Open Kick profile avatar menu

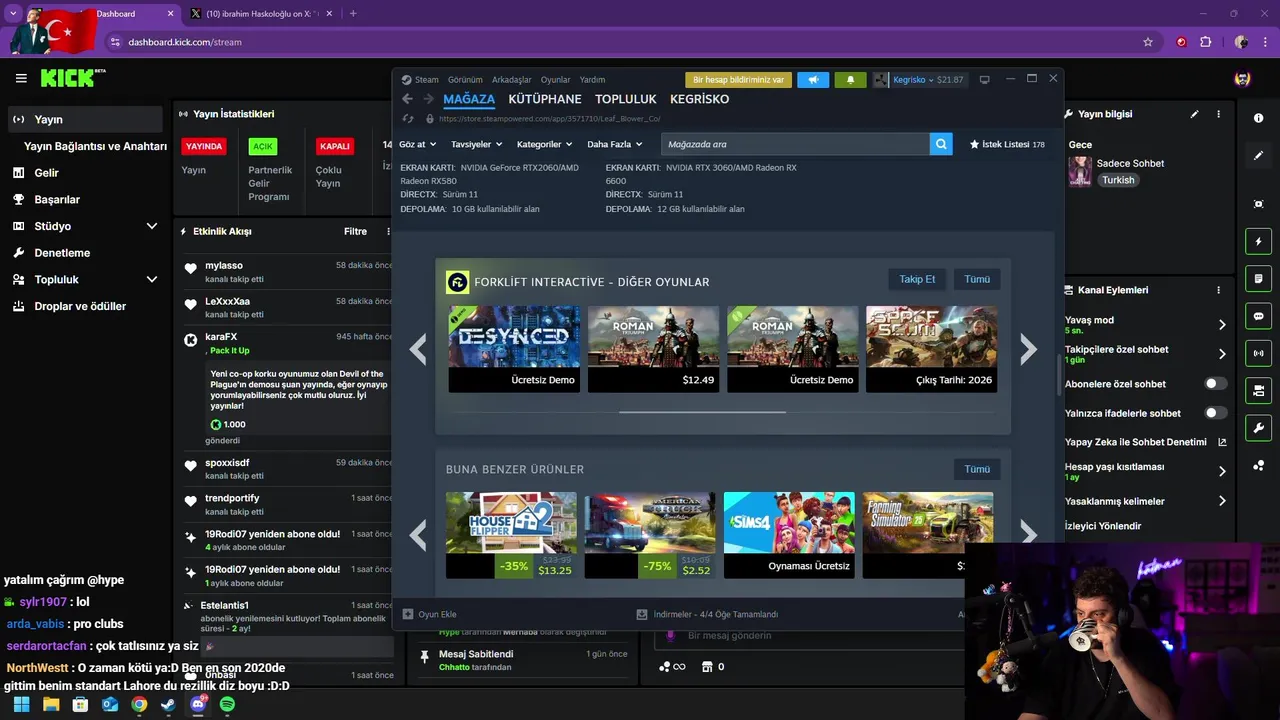tap(1242, 78)
